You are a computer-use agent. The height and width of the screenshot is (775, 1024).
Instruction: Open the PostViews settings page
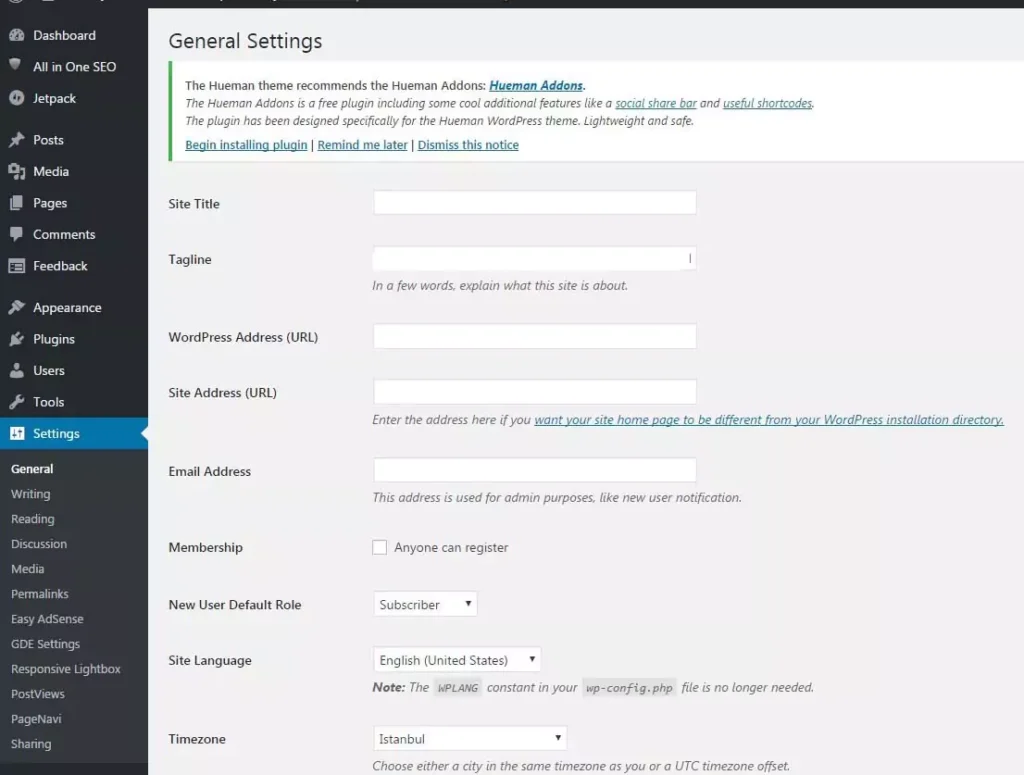(x=37, y=693)
